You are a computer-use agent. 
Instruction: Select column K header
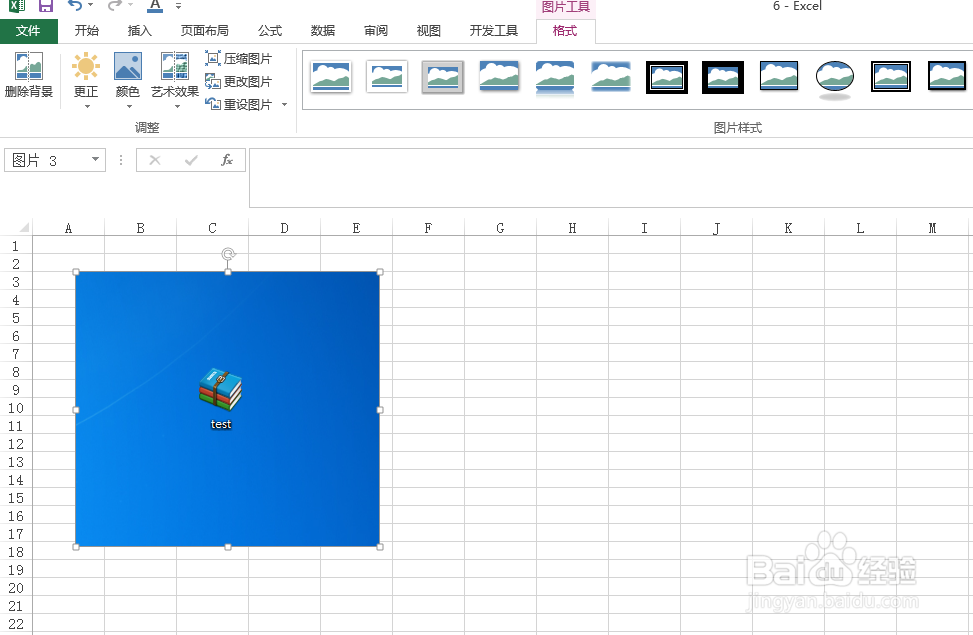click(788, 228)
